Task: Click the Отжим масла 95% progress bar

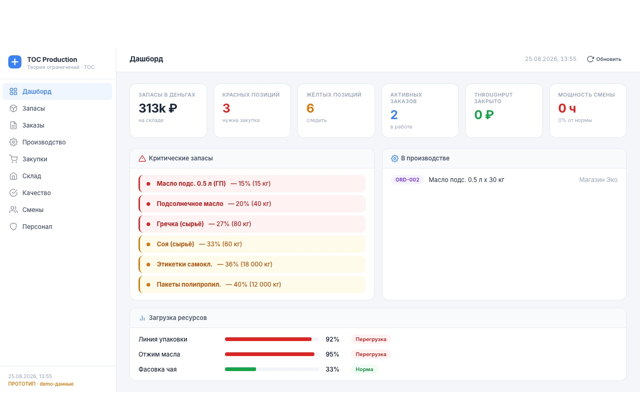Action: (272, 354)
